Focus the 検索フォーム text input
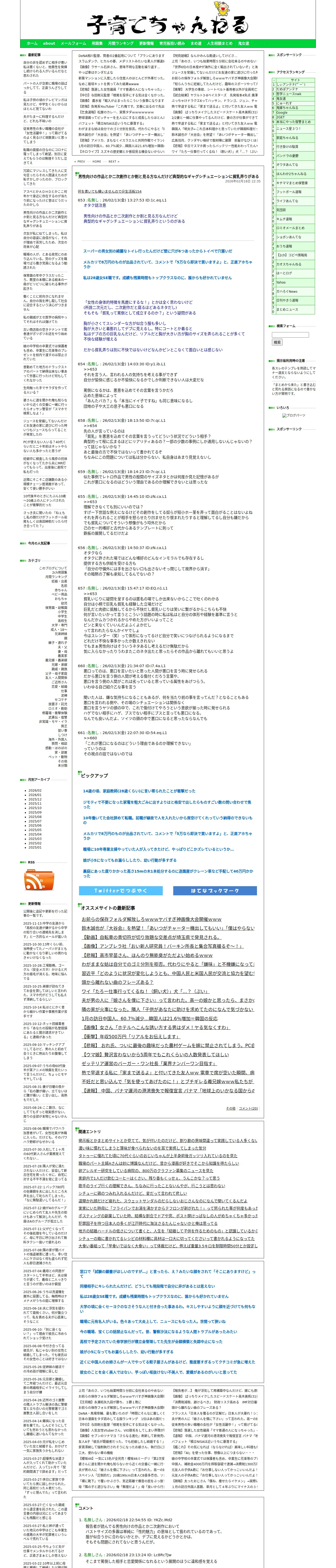The width and height of the screenshot is (336, 1568). pyautogui.click(x=290, y=335)
